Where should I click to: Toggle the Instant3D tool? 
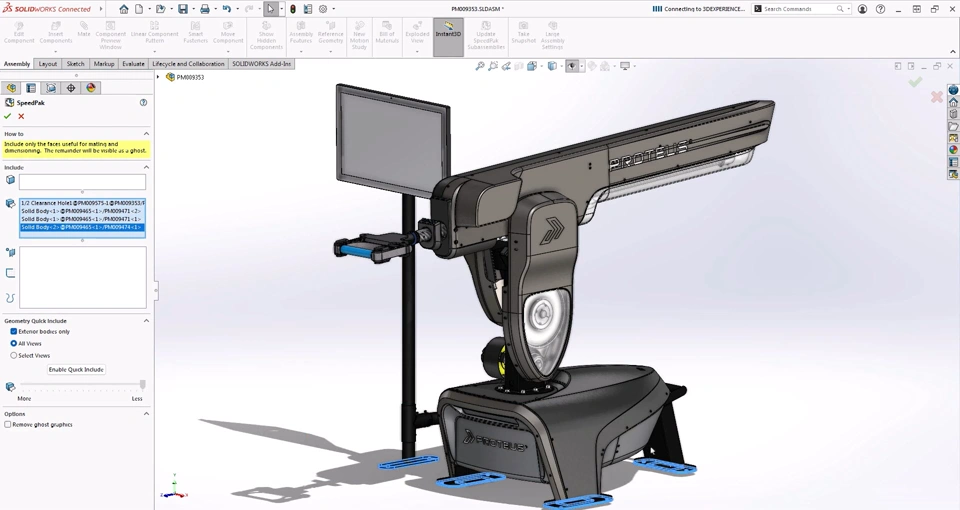click(448, 37)
